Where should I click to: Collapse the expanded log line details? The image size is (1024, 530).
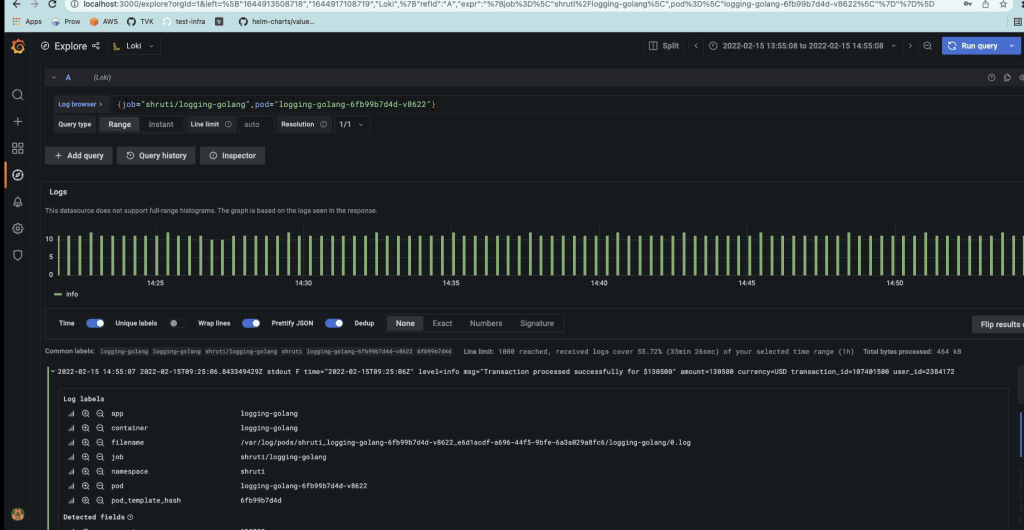53,371
